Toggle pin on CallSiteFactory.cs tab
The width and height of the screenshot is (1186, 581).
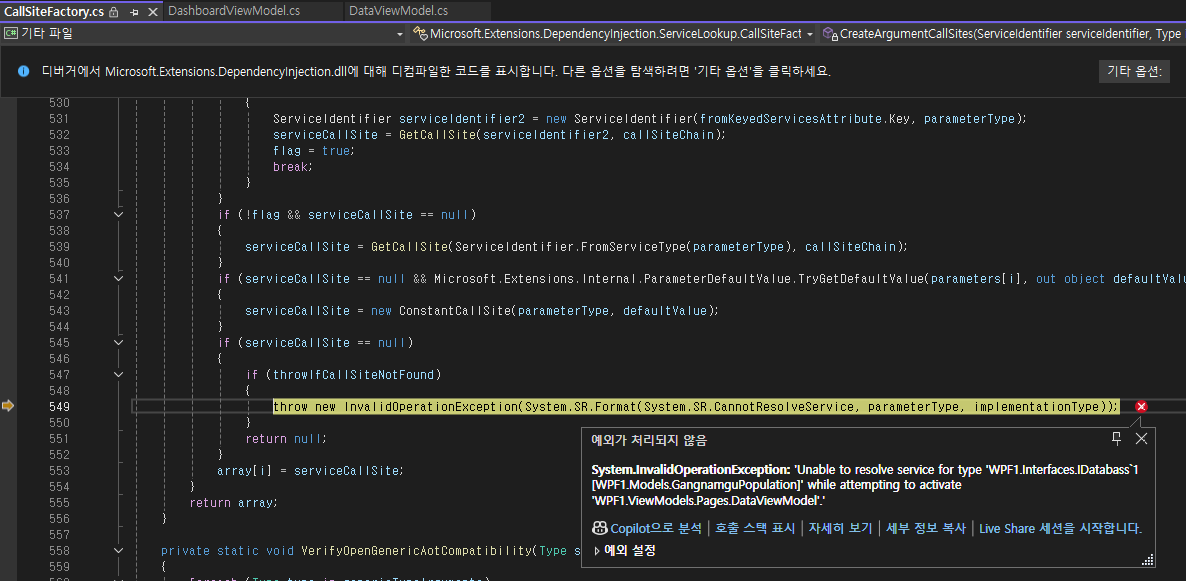[x=134, y=11]
